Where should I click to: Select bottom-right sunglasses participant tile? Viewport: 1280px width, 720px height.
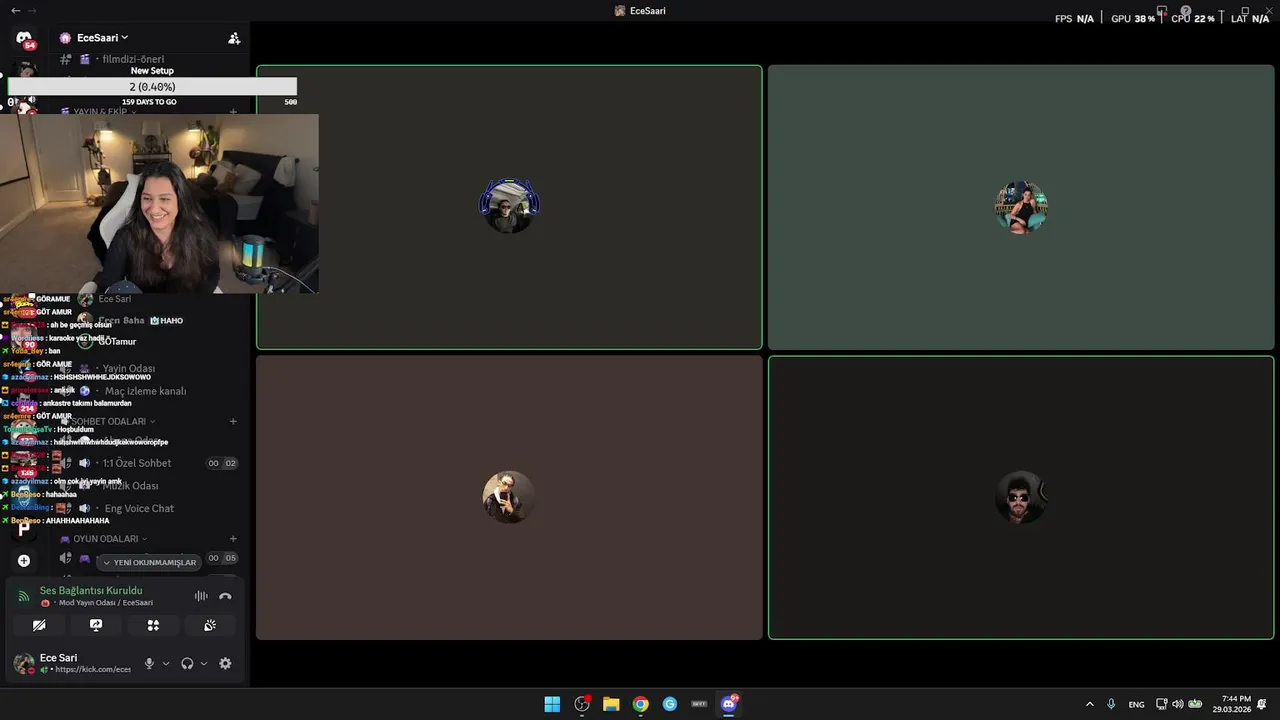coord(1021,497)
